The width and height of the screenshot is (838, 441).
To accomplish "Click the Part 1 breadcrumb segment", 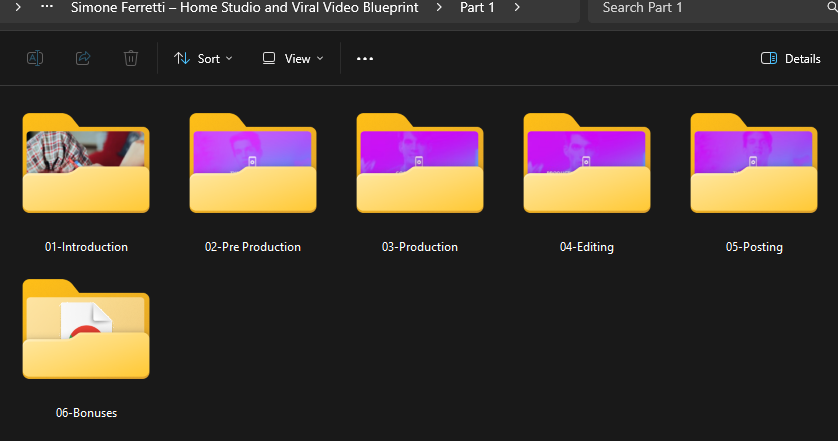I will click(x=477, y=7).
